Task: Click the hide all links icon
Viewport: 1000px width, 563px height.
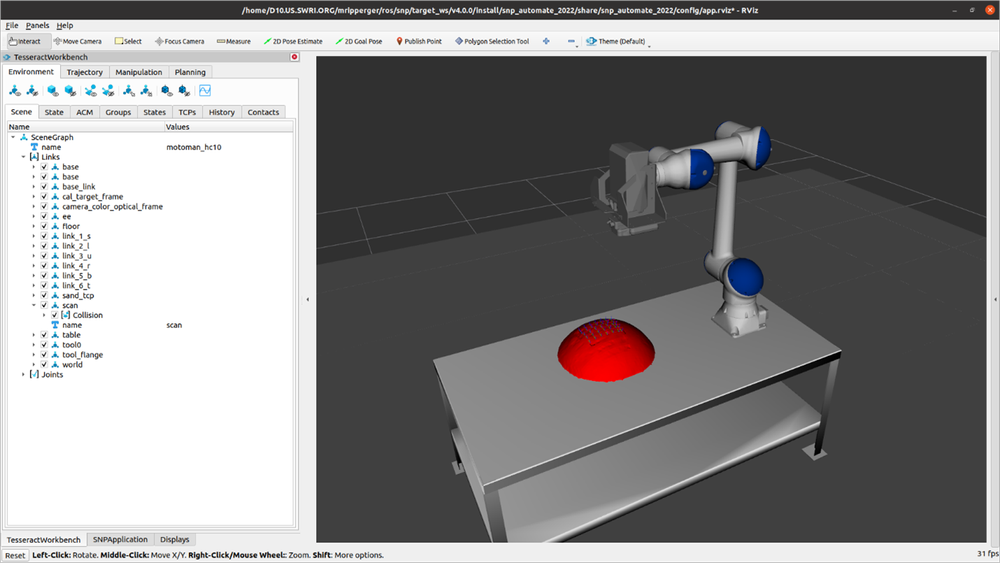Action: click(32, 91)
